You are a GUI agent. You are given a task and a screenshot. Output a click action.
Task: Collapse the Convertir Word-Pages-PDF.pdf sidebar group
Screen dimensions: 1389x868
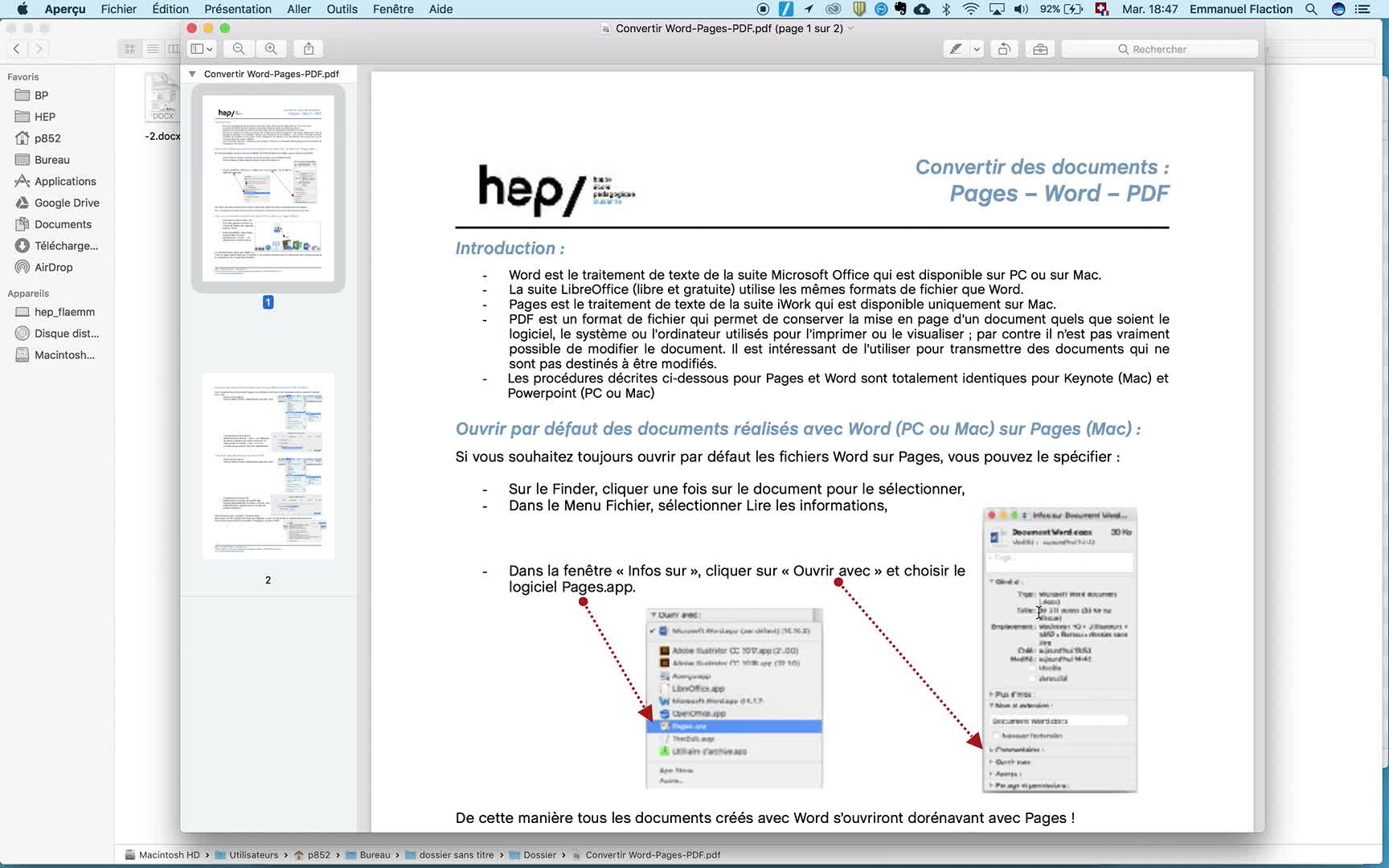click(192, 74)
